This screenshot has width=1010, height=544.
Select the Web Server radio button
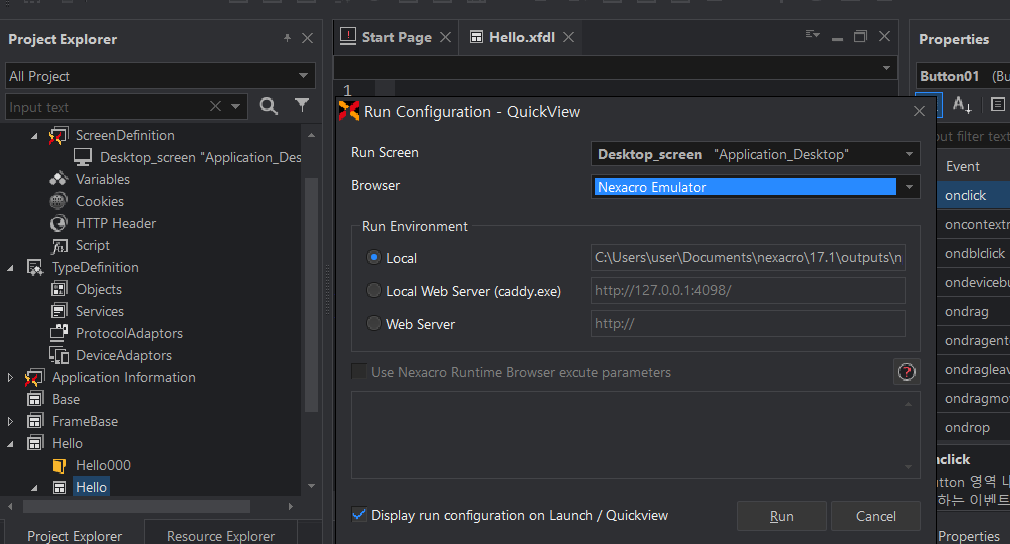pyautogui.click(x=374, y=323)
